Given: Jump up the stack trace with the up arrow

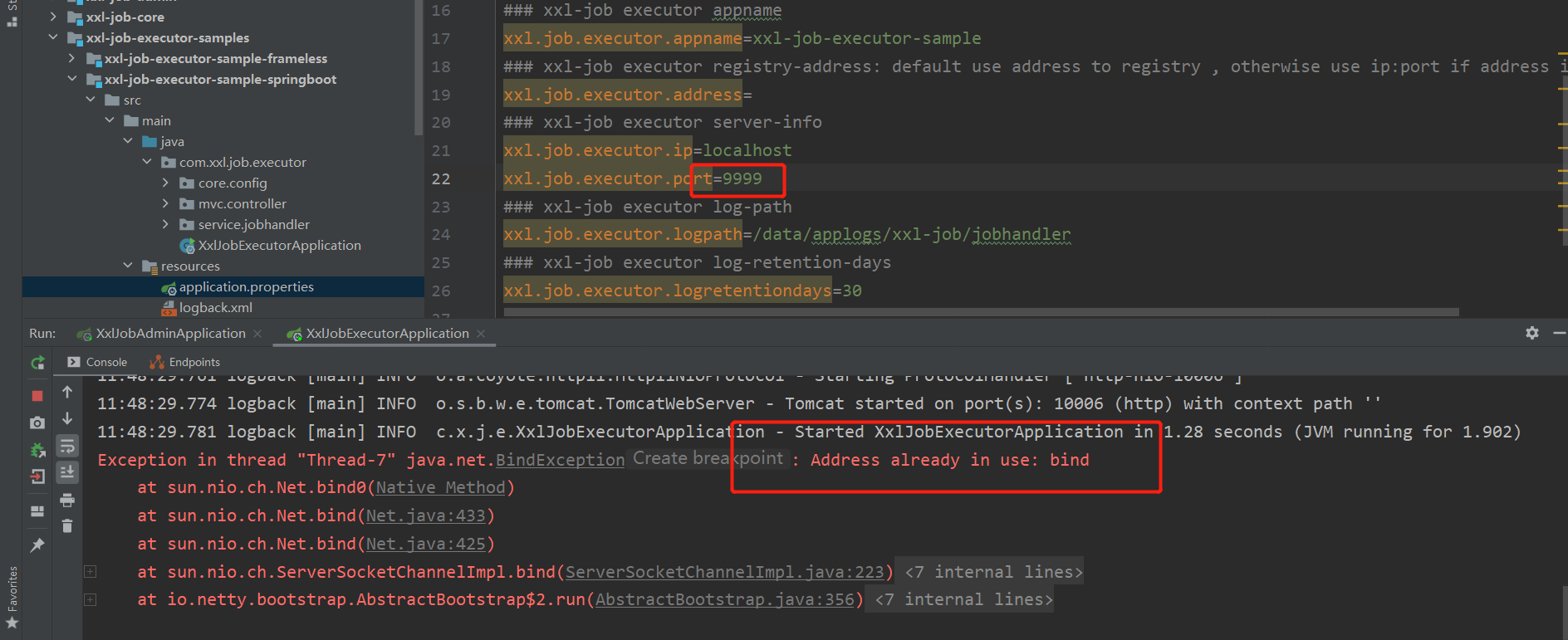Looking at the screenshot, I should click(67, 392).
